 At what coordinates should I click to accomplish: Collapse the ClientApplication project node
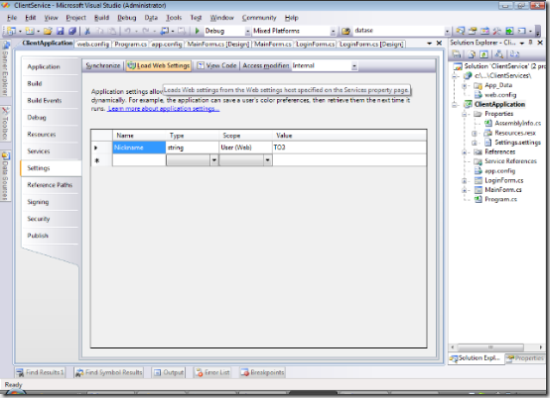tap(455, 104)
